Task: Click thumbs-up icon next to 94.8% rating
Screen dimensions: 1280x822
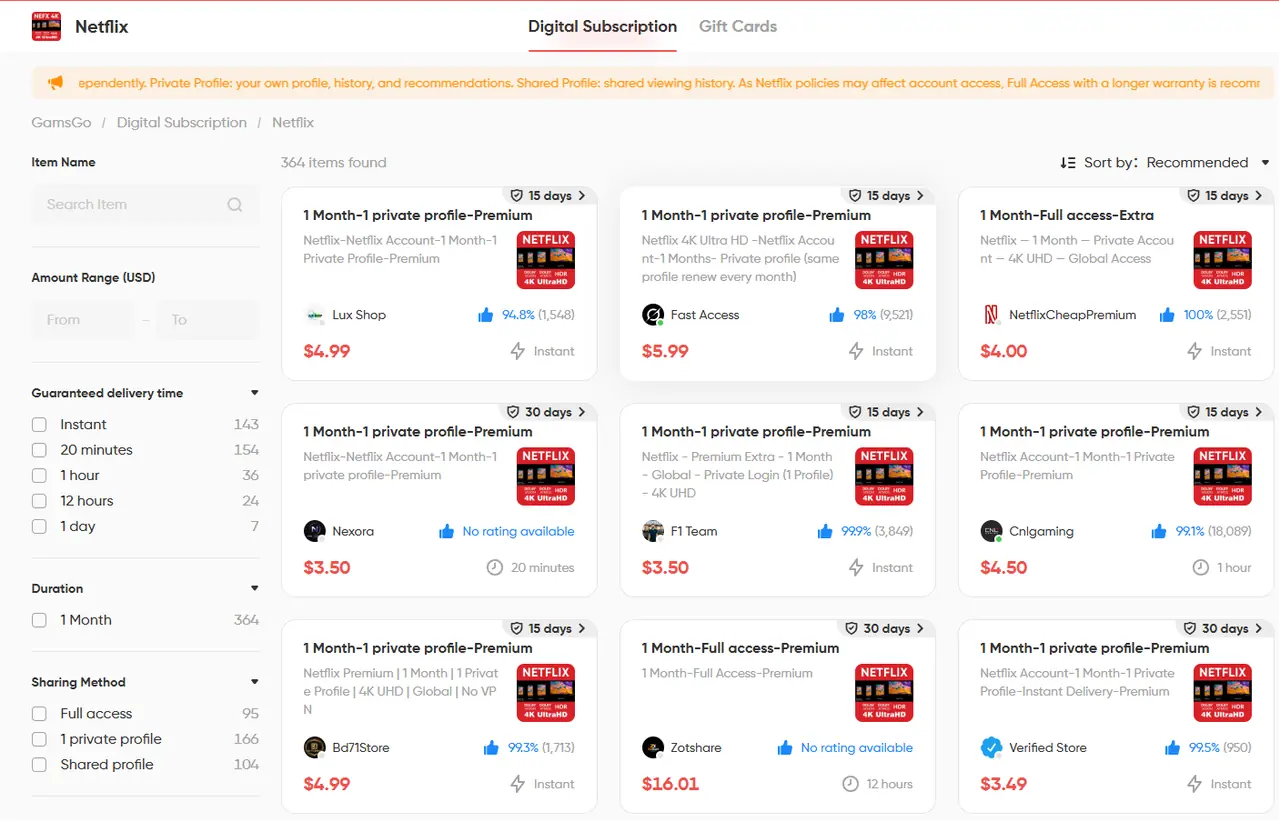Action: pos(486,315)
